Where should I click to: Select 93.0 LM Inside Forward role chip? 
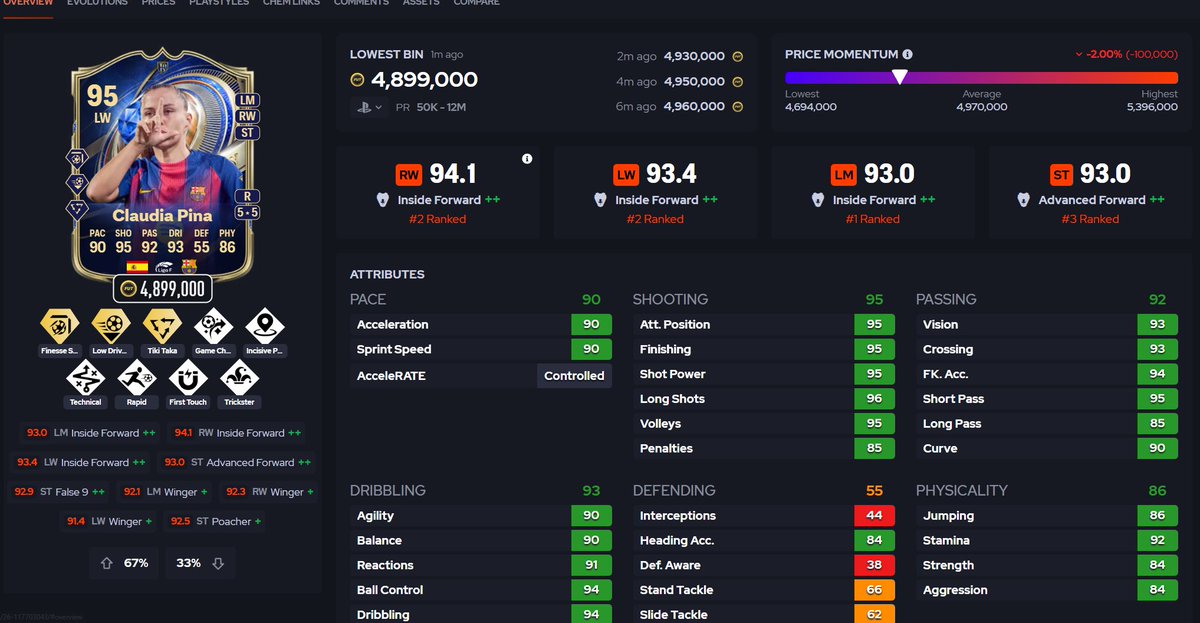pyautogui.click(x=91, y=433)
